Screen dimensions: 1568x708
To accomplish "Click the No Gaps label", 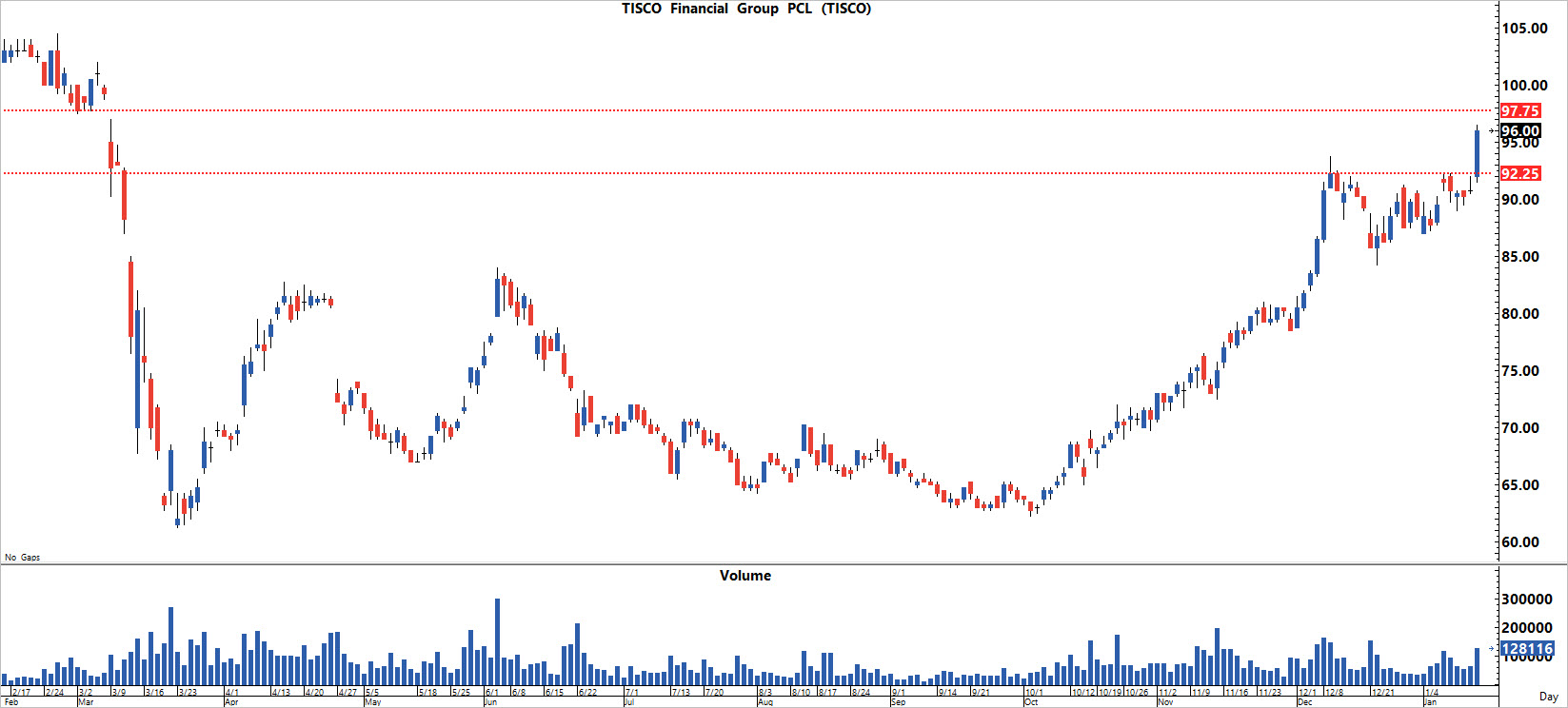I will 23,558.
